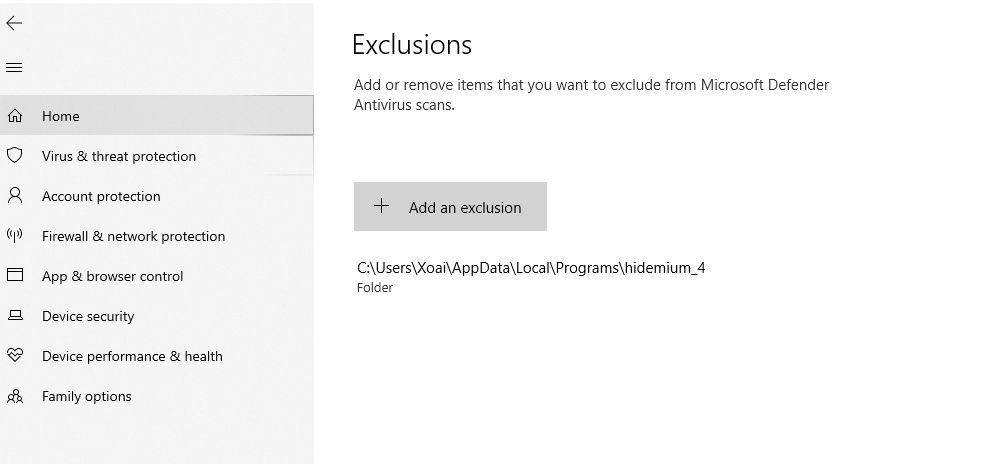Click the Firewall antenna signal icon
This screenshot has width=988, height=464.
(x=15, y=236)
